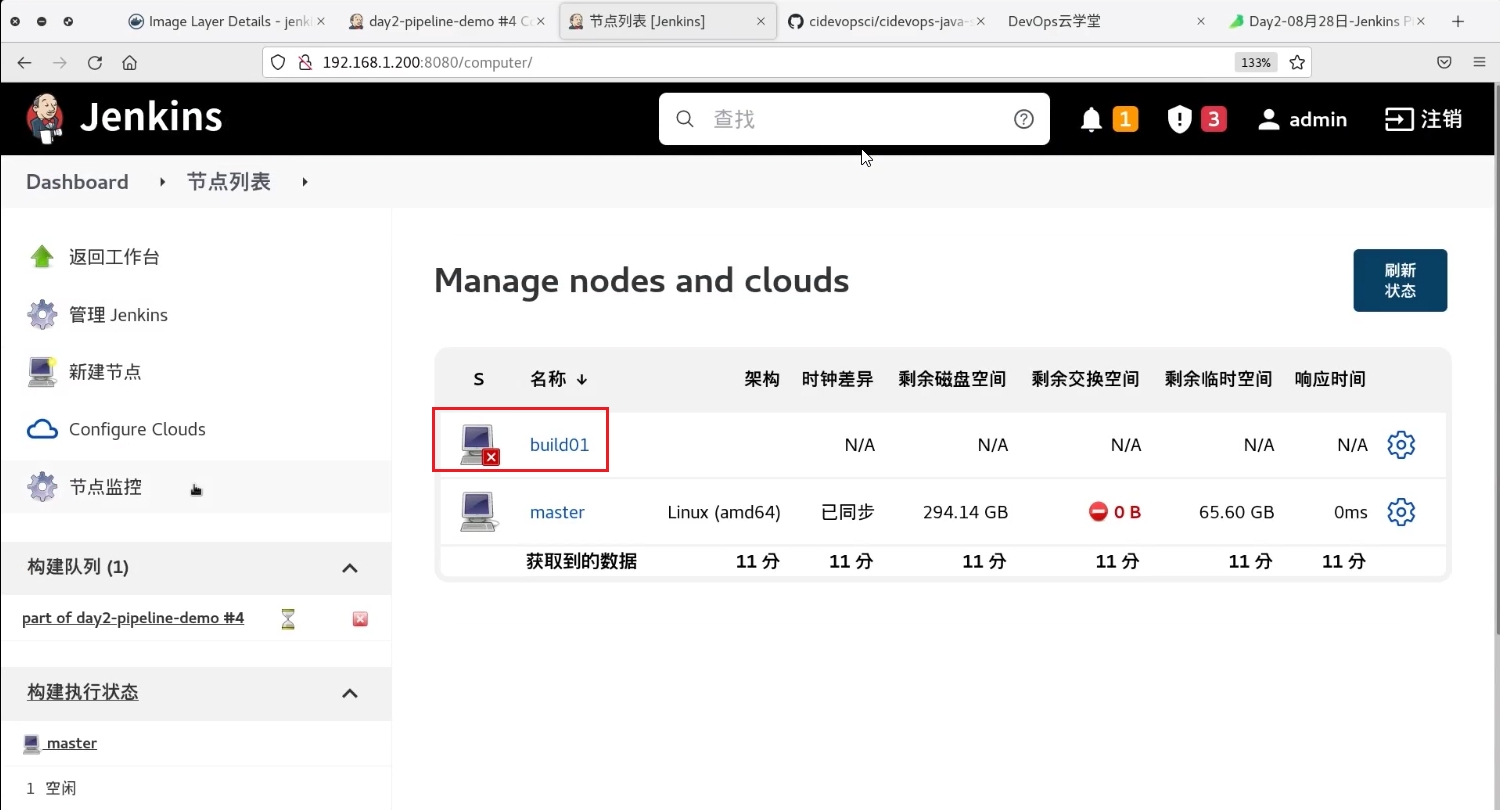This screenshot has height=810, width=1500.
Task: Open the search help question-mark icon
Action: [1023, 119]
